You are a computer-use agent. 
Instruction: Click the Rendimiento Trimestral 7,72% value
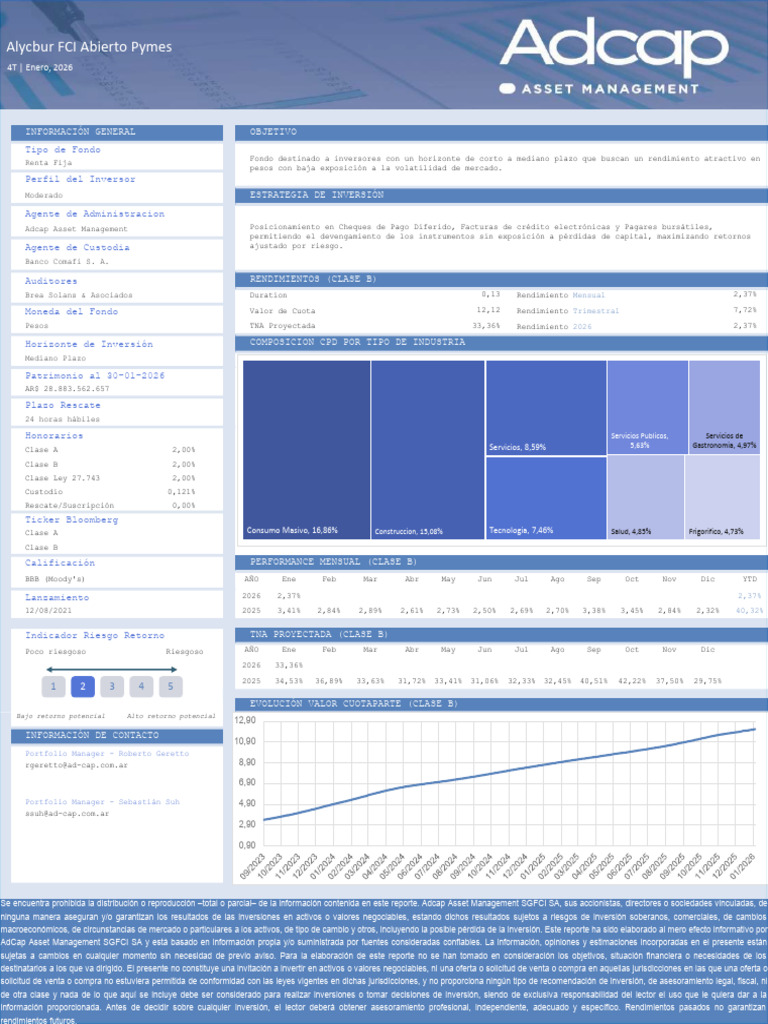tap(744, 310)
